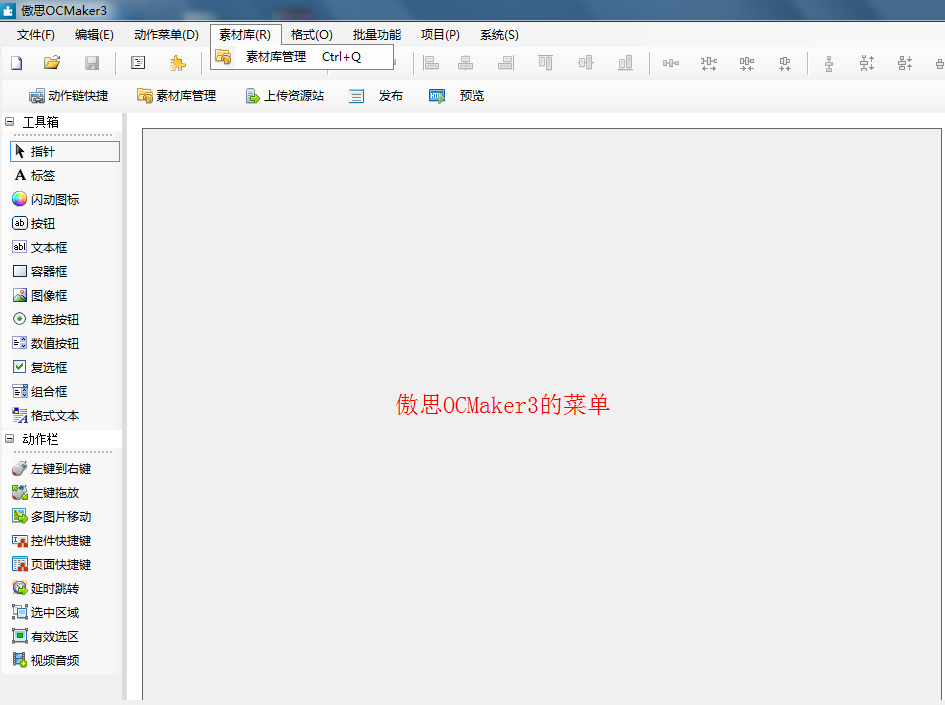This screenshot has height=705, width=945.
Task: Close the 素材库(R) menu
Action: pyautogui.click(x=245, y=35)
